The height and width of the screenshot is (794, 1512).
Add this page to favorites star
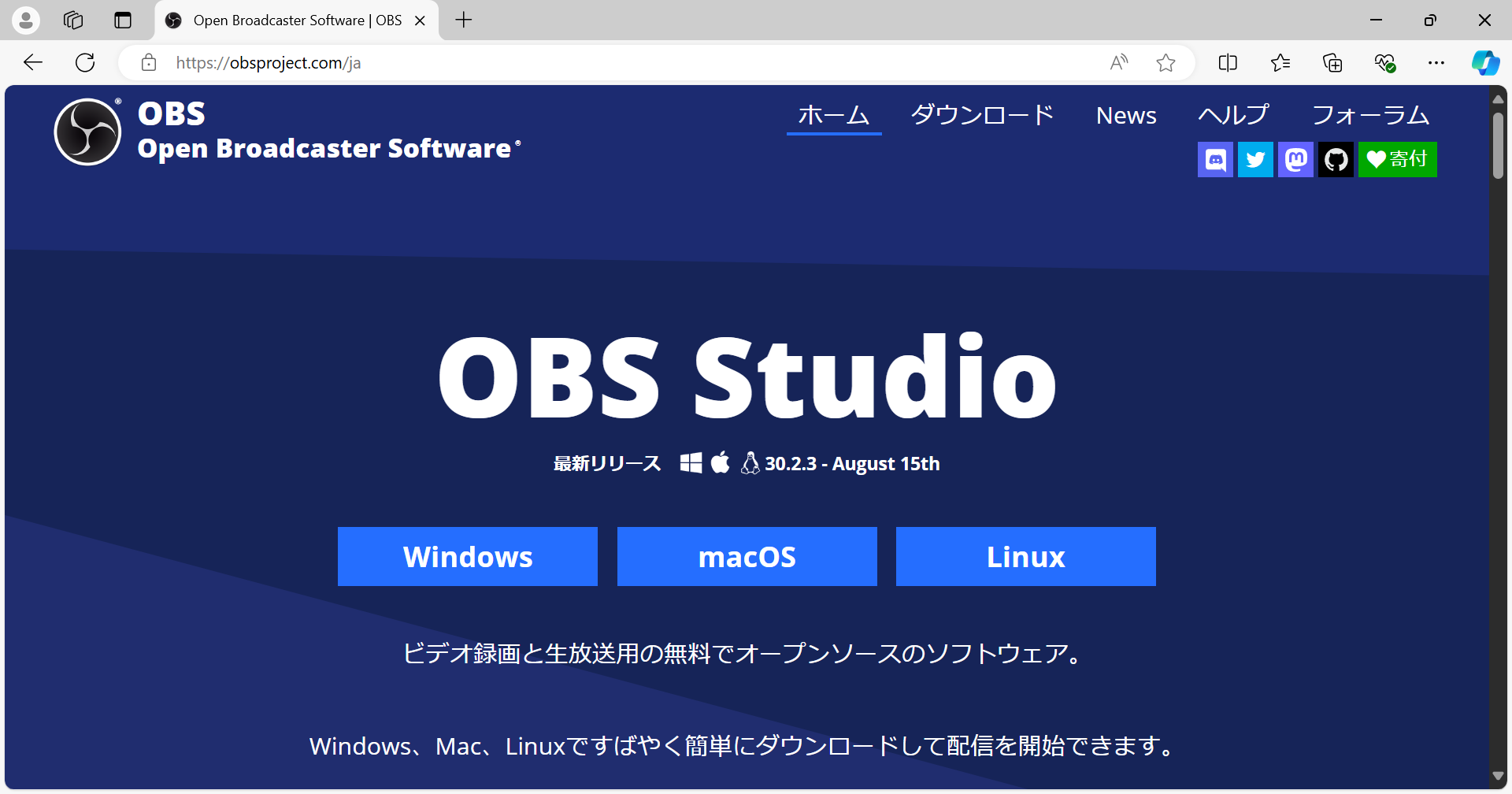click(x=1166, y=63)
